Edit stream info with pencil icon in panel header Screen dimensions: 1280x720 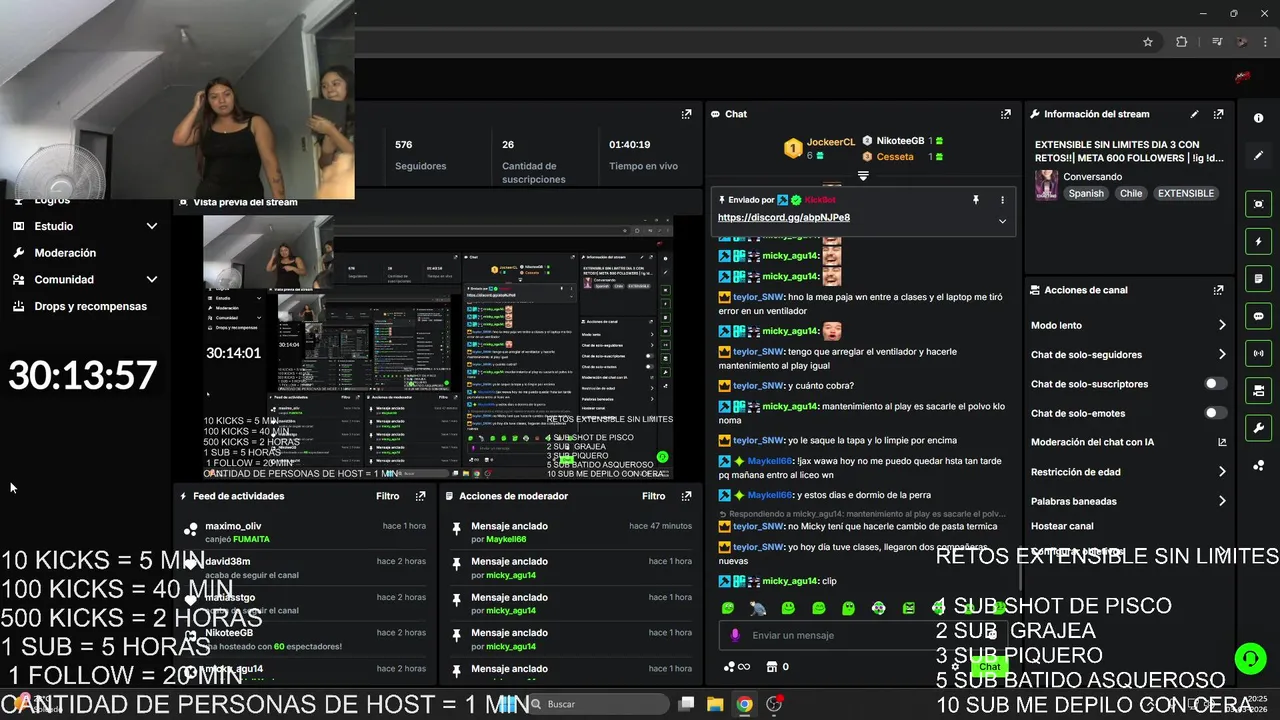pyautogui.click(x=1194, y=114)
